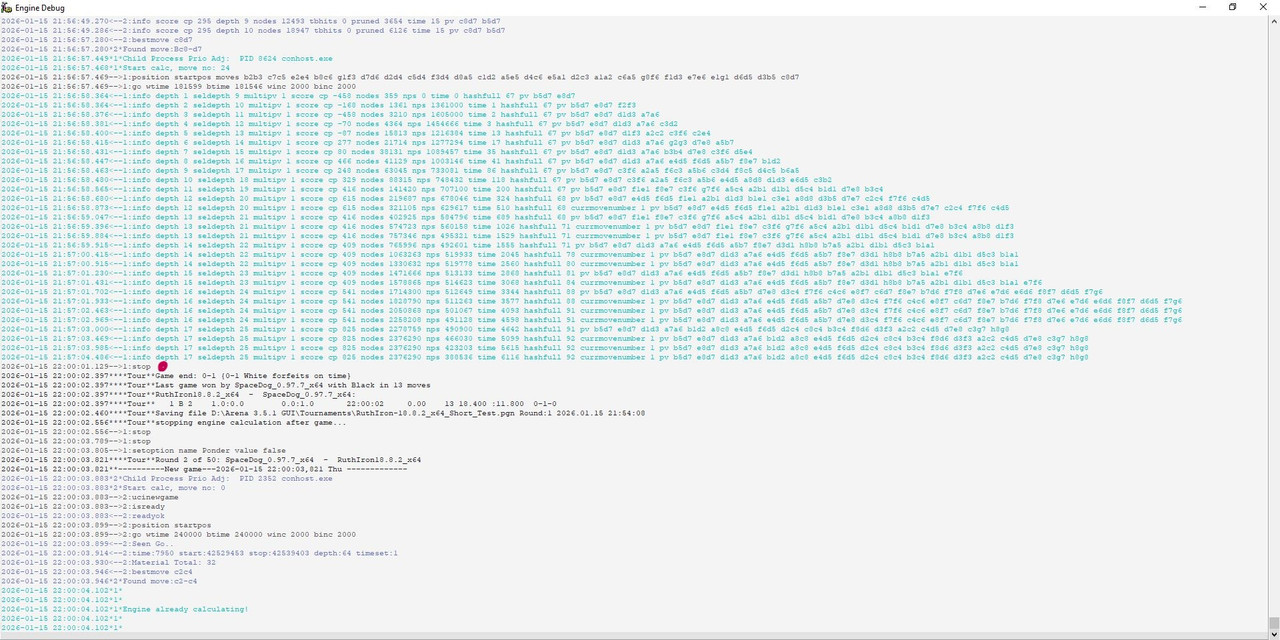The image size is (1280, 640).
Task: Select the 'depth 1 seldepth 9' info line
Action: click(288, 95)
